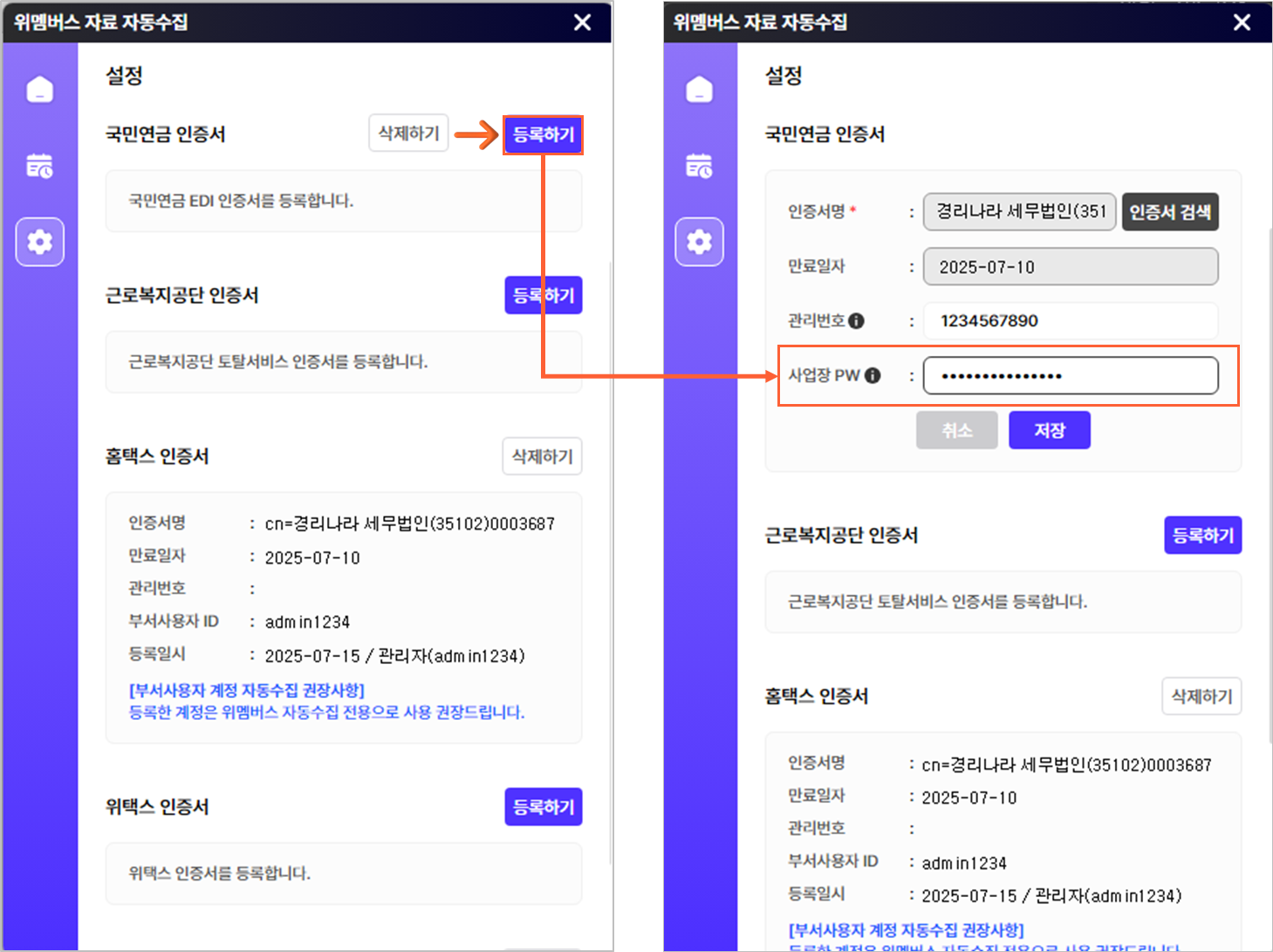Open the home icon in the right window sidebar
This screenshot has width=1273, height=952.
pyautogui.click(x=700, y=89)
